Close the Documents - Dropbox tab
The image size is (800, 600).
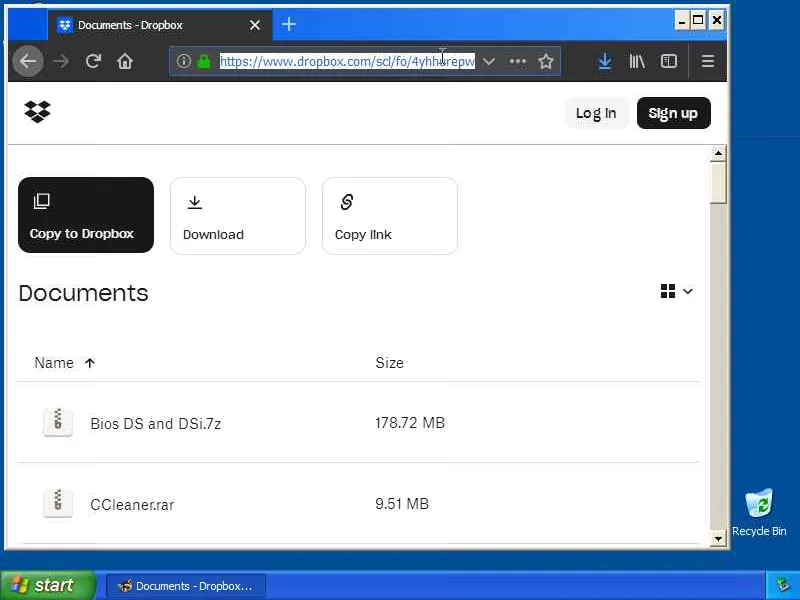coord(255,25)
